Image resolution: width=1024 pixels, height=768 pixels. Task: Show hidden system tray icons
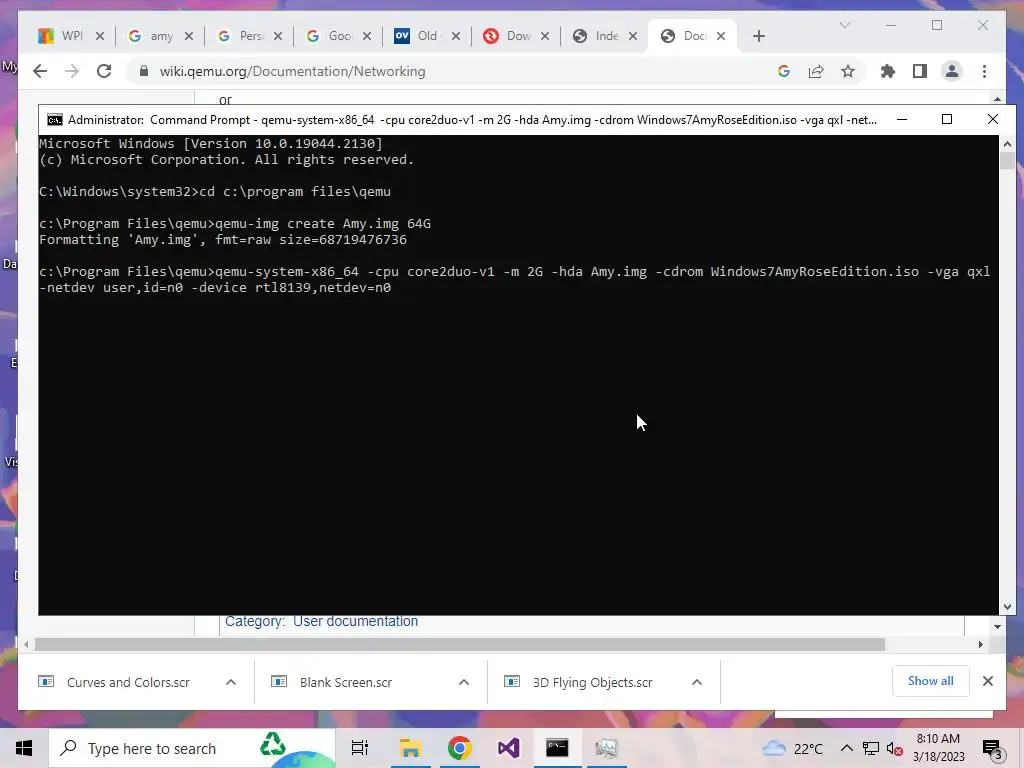click(x=846, y=748)
